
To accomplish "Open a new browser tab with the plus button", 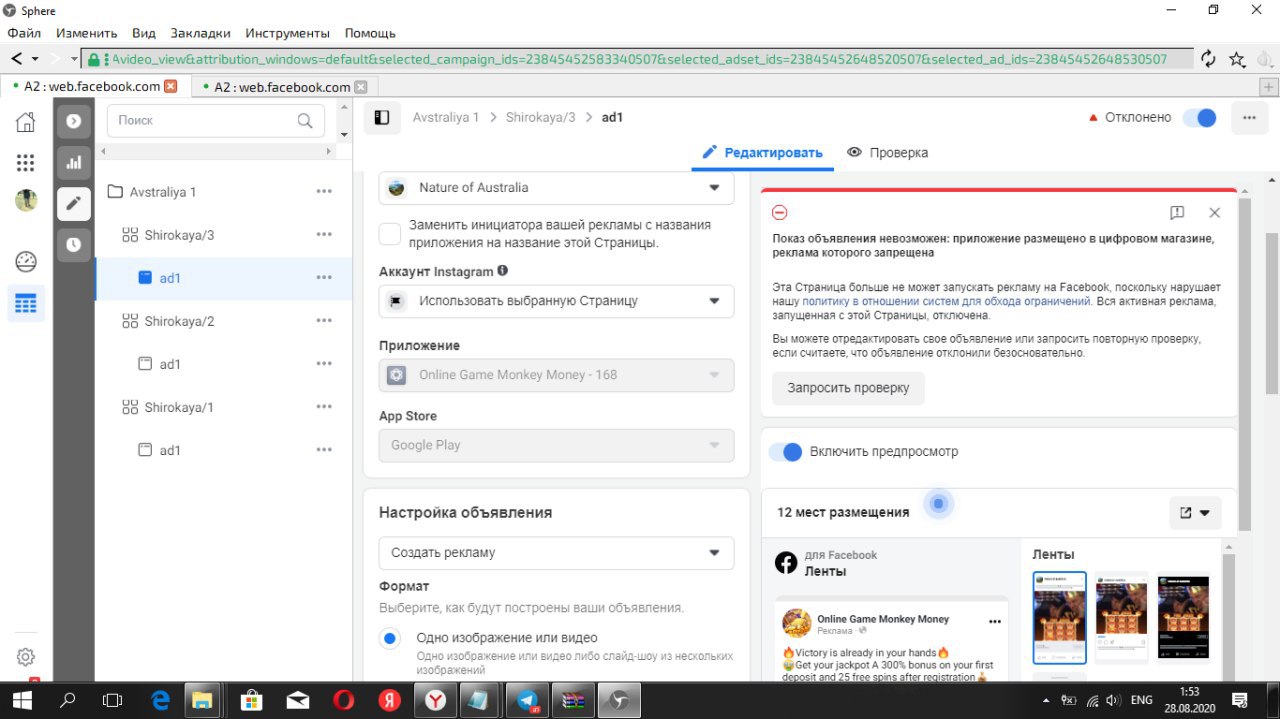I will (x=1269, y=87).
